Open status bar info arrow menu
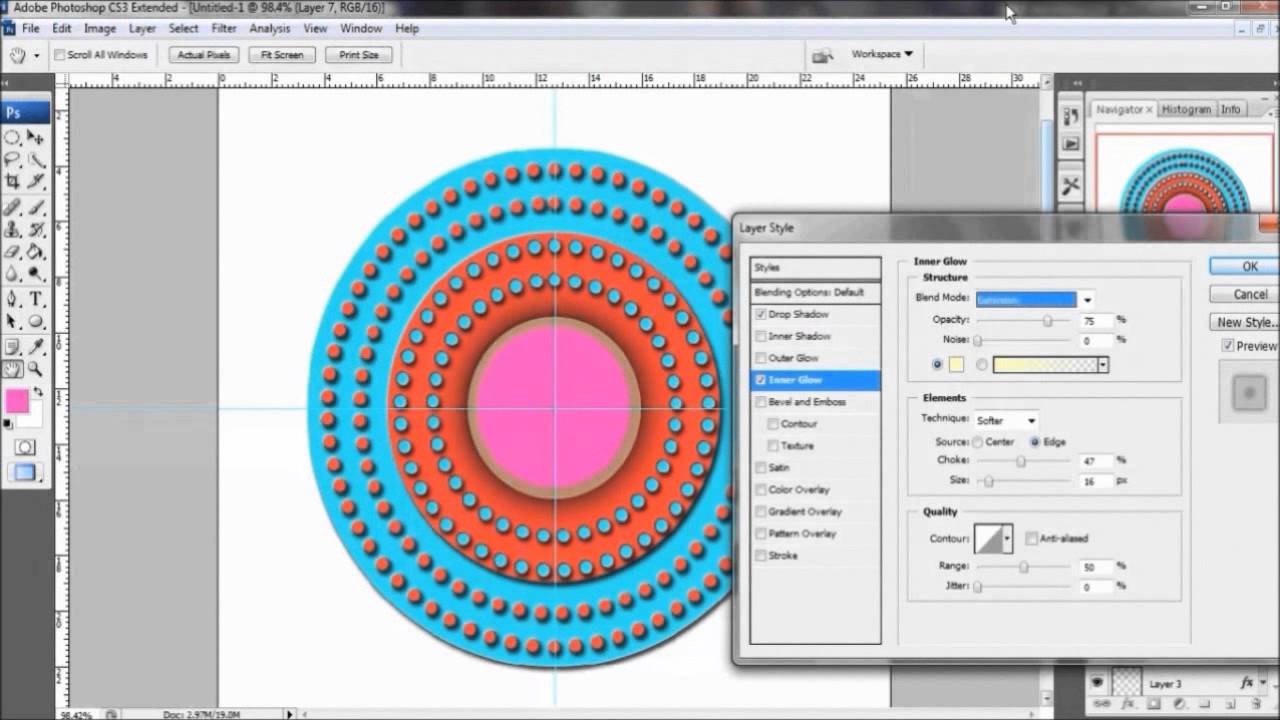The height and width of the screenshot is (720, 1280). click(290, 714)
